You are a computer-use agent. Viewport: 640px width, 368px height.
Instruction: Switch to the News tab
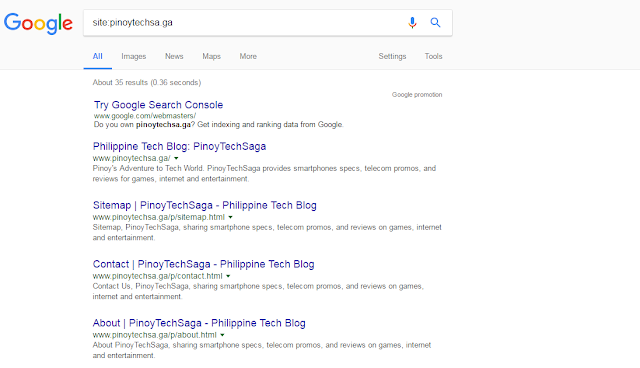tap(174, 56)
